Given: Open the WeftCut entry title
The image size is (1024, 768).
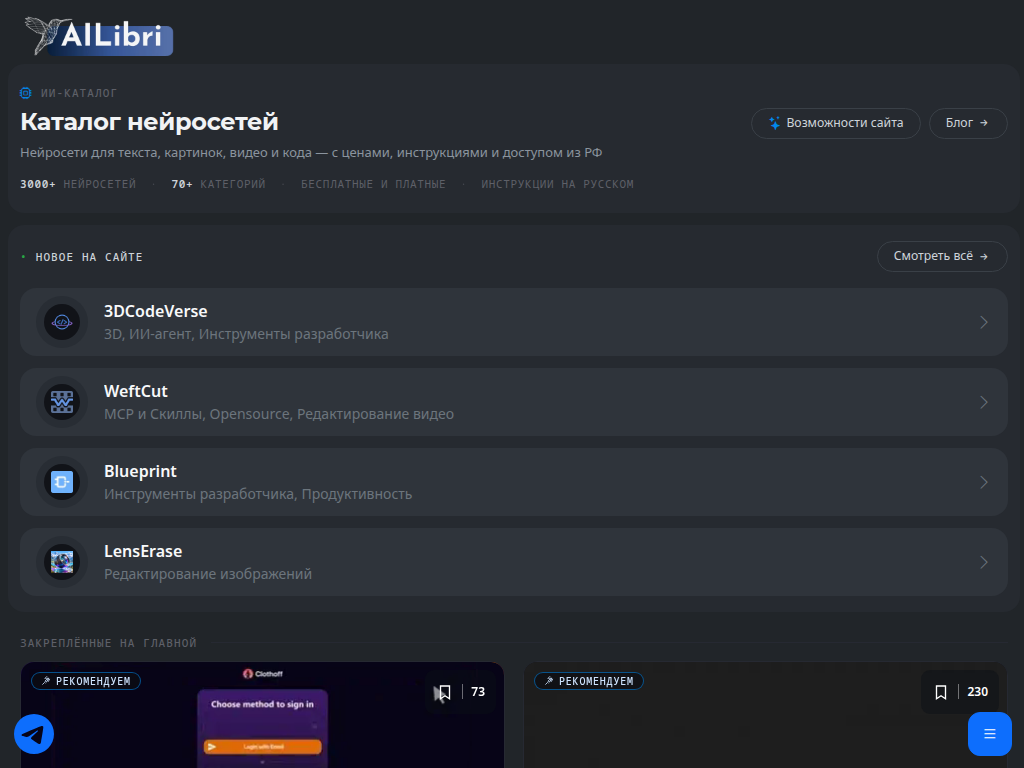Looking at the screenshot, I should [136, 391].
